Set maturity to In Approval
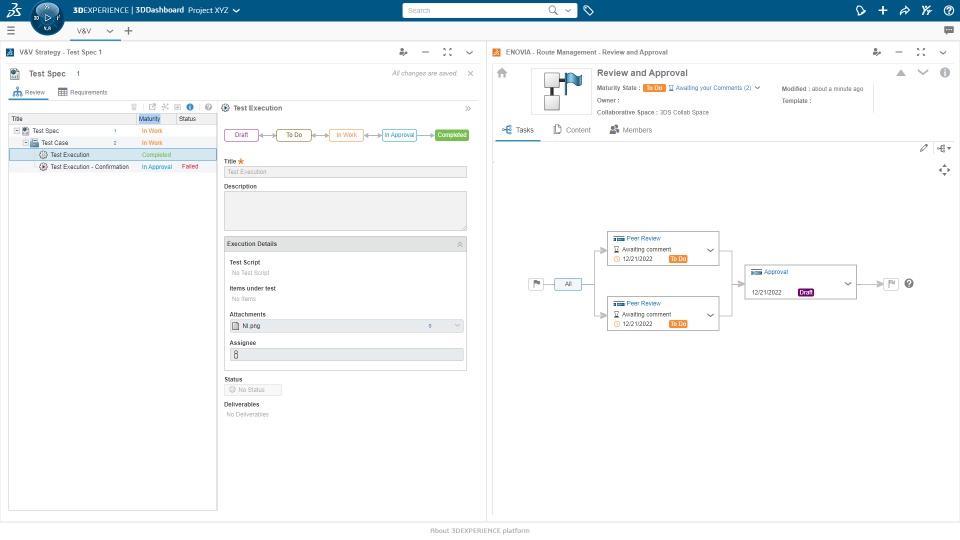 [399, 135]
